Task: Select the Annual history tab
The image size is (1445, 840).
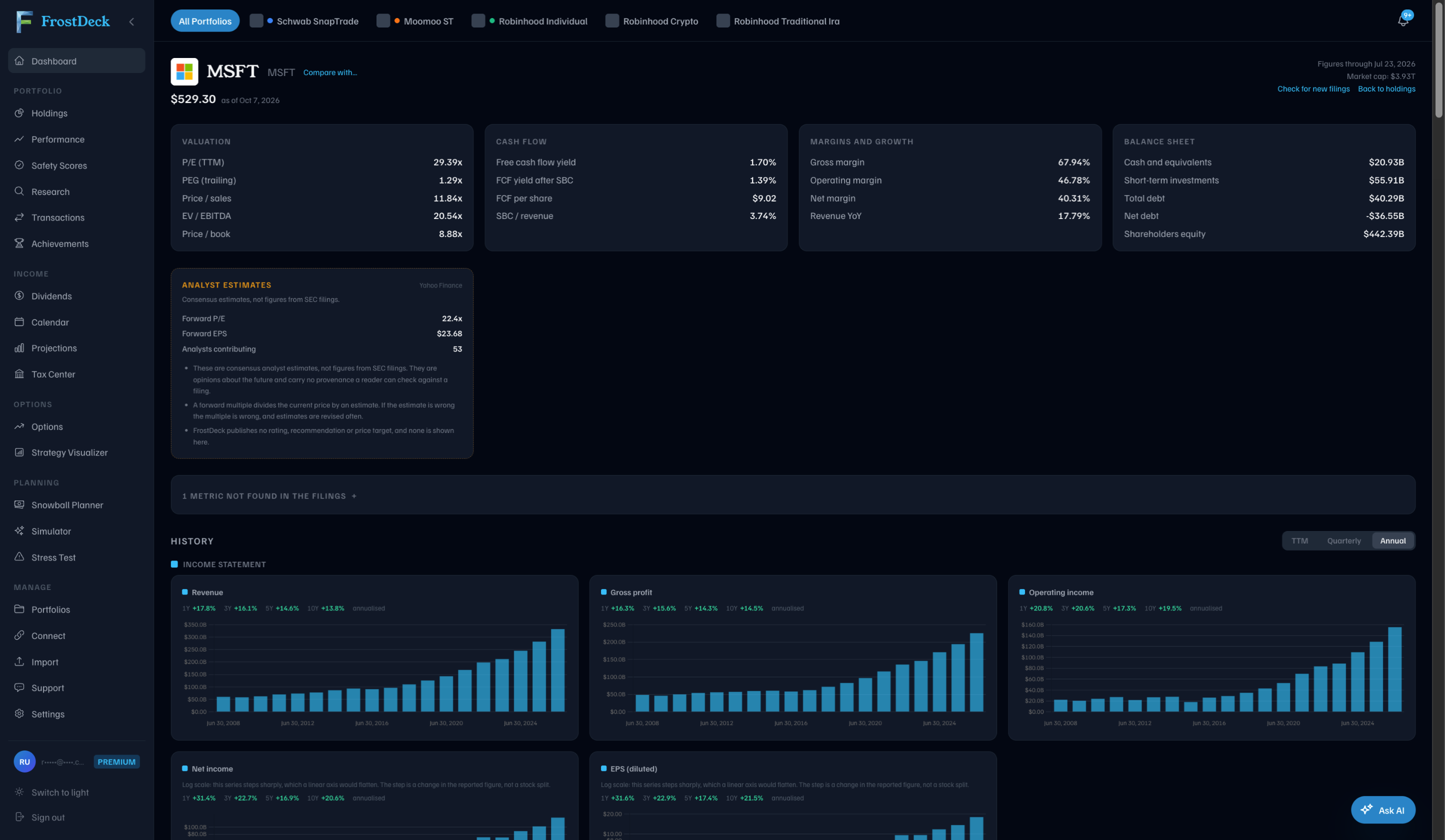Action: pos(1393,540)
